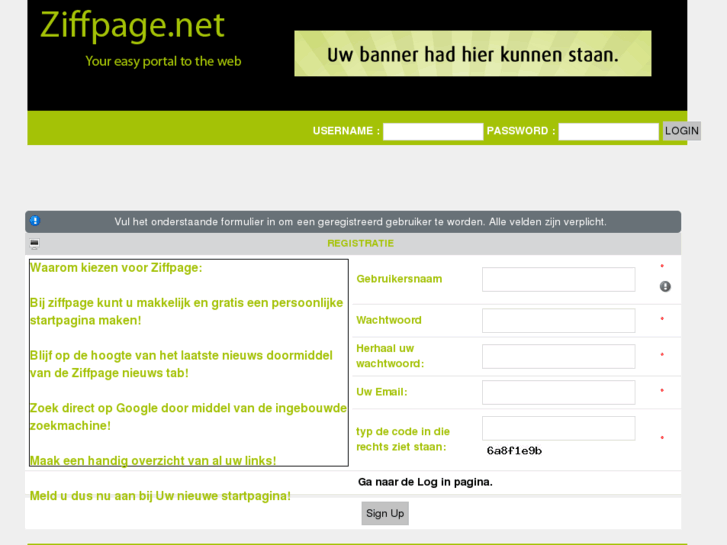Click the 'Gebruikersnaam' label

pos(399,279)
